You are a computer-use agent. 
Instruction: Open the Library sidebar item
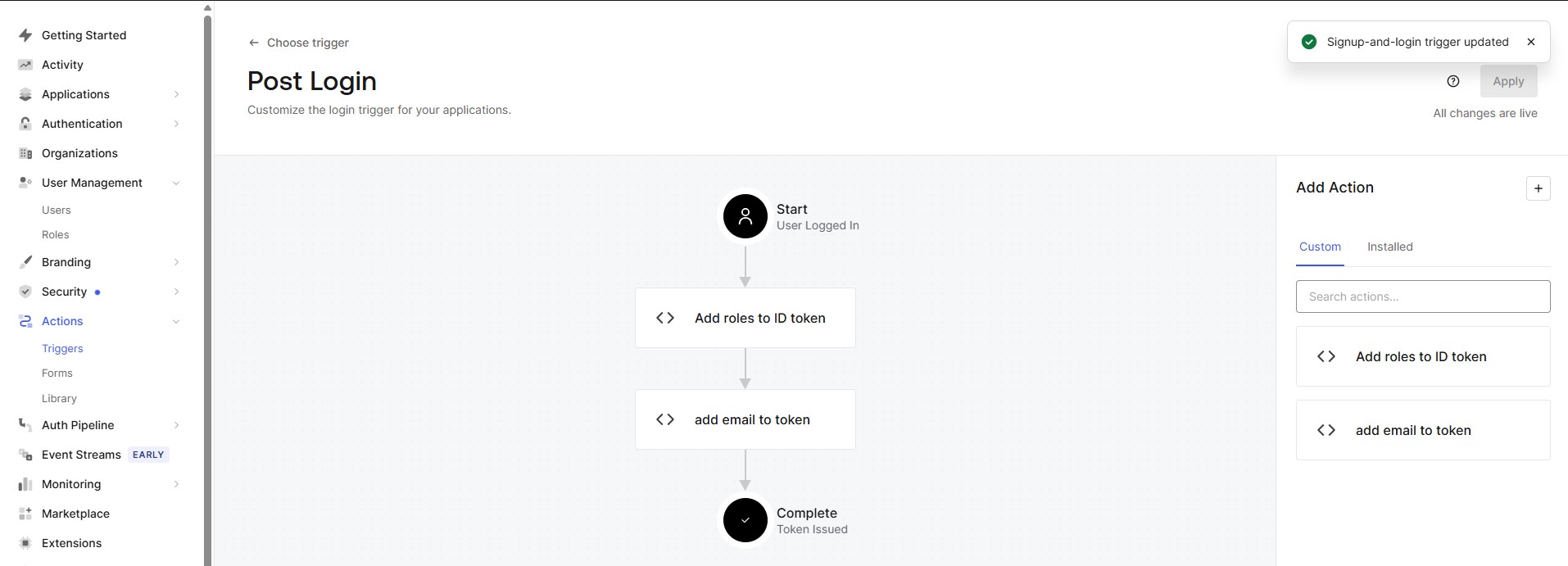(59, 398)
